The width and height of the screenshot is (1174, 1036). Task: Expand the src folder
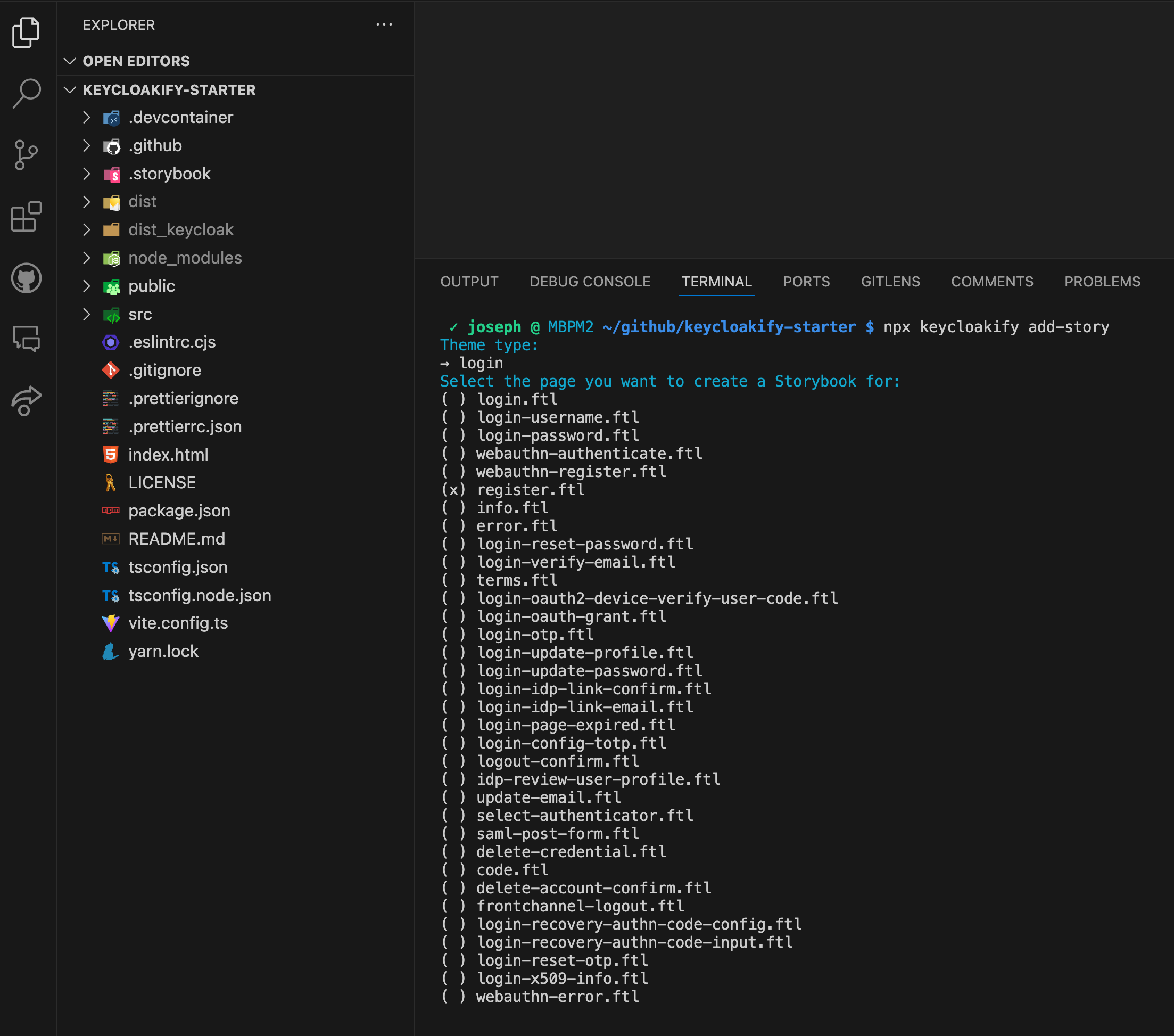pos(139,314)
